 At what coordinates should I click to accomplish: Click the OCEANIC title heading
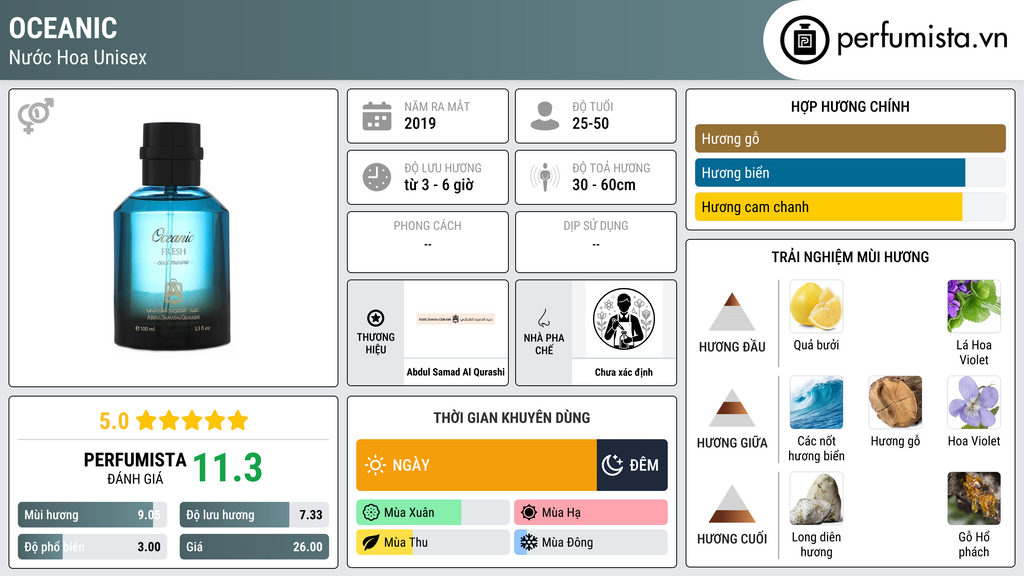coord(63,28)
